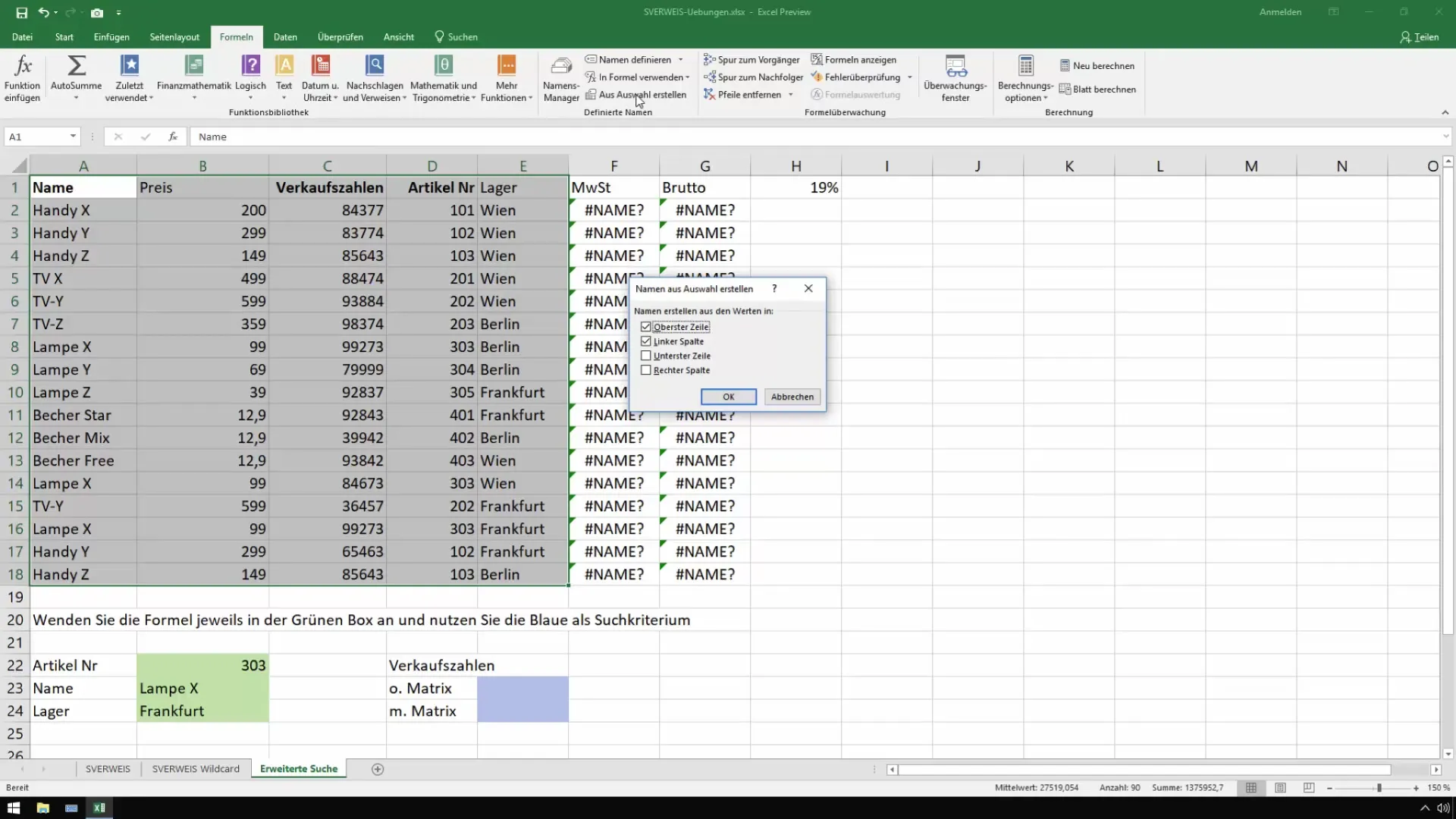Open the Überwachungsfenster

click(x=955, y=78)
